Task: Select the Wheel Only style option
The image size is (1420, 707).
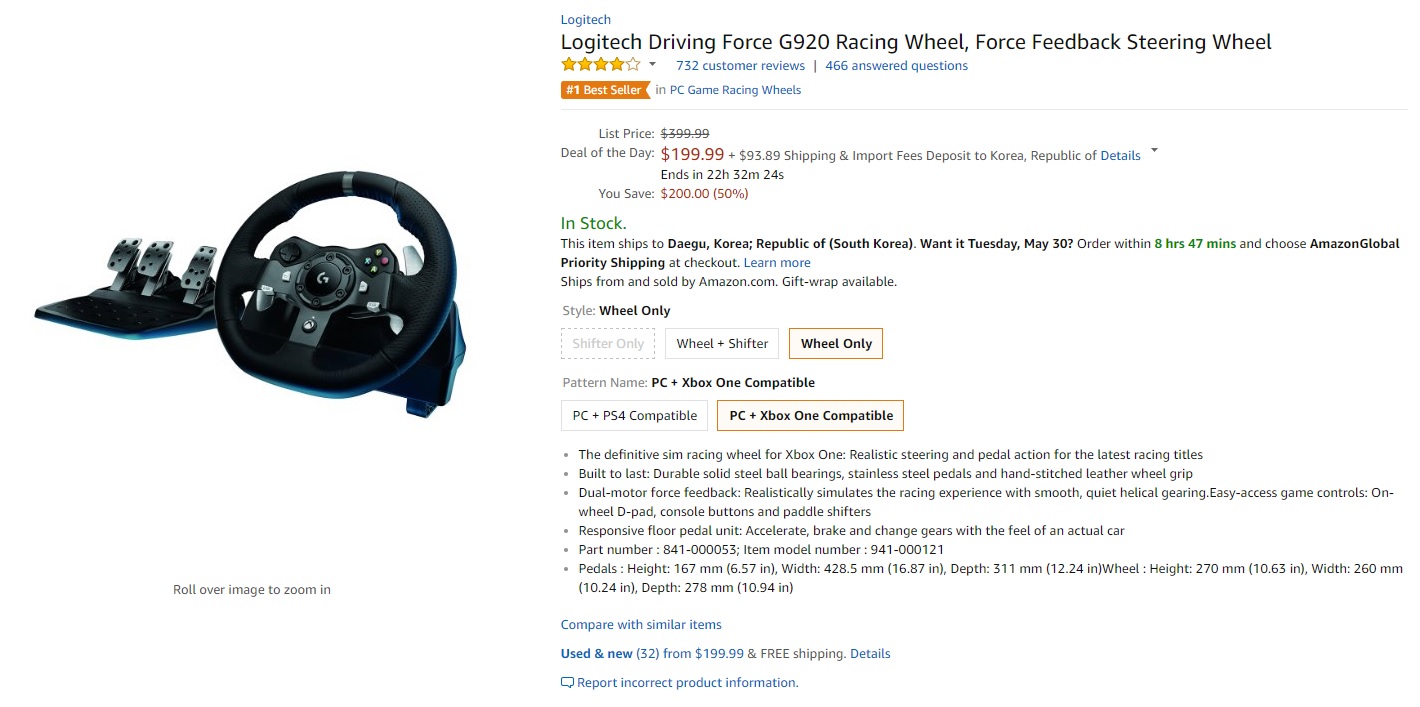Action: pos(836,343)
